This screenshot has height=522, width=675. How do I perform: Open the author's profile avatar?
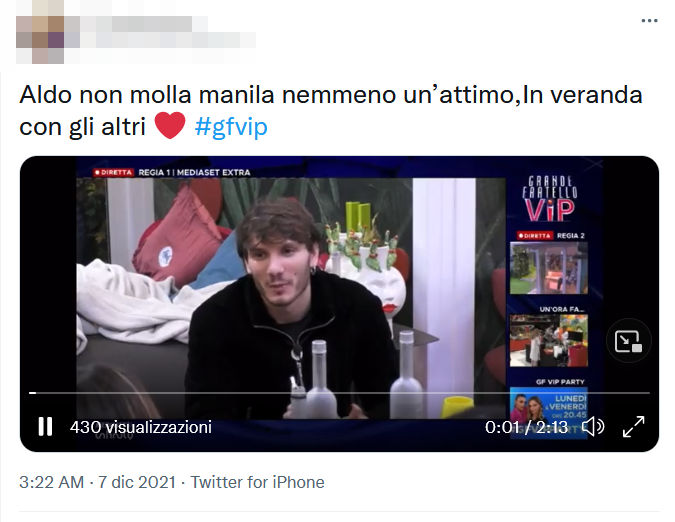(40, 31)
